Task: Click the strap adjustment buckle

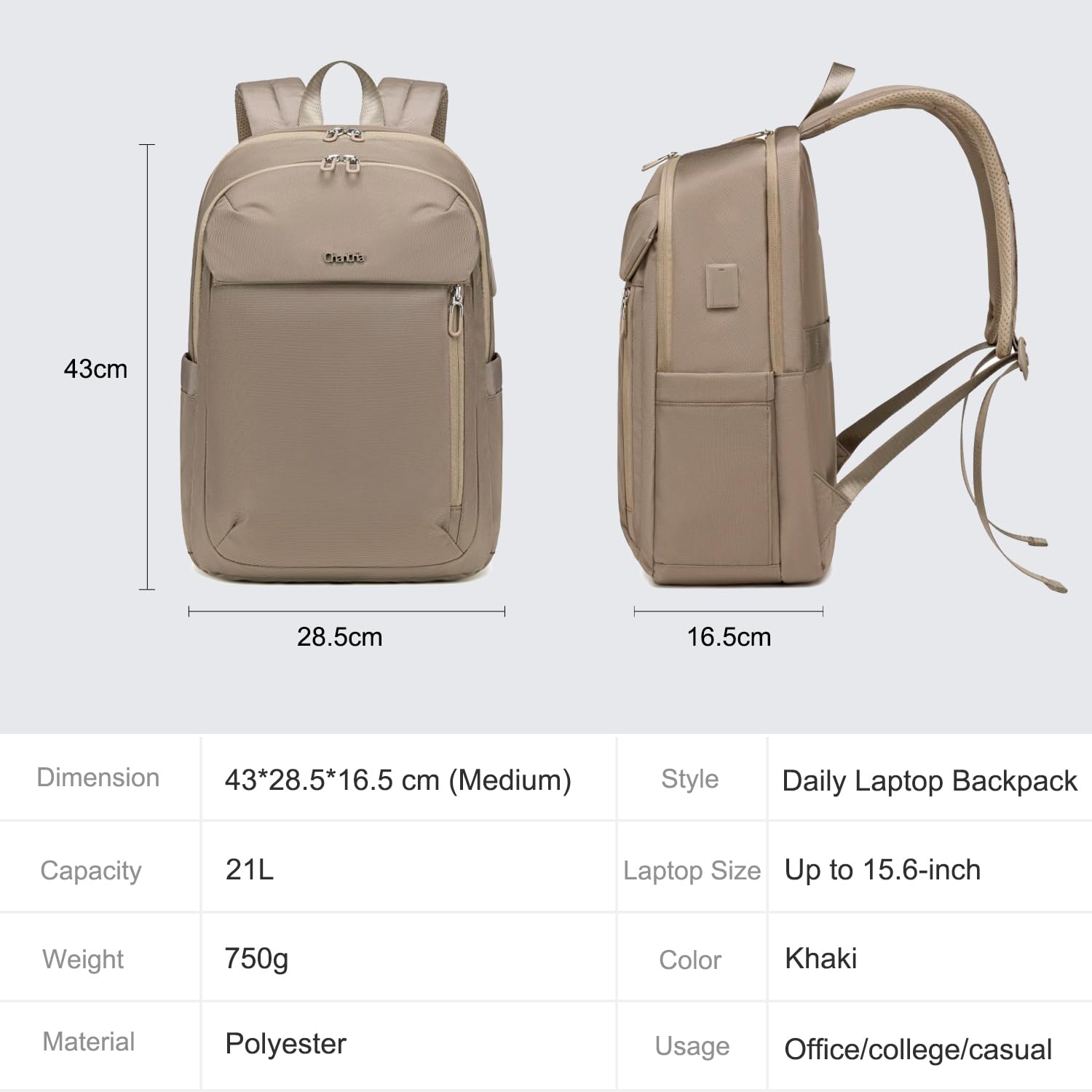Action: (1024, 360)
